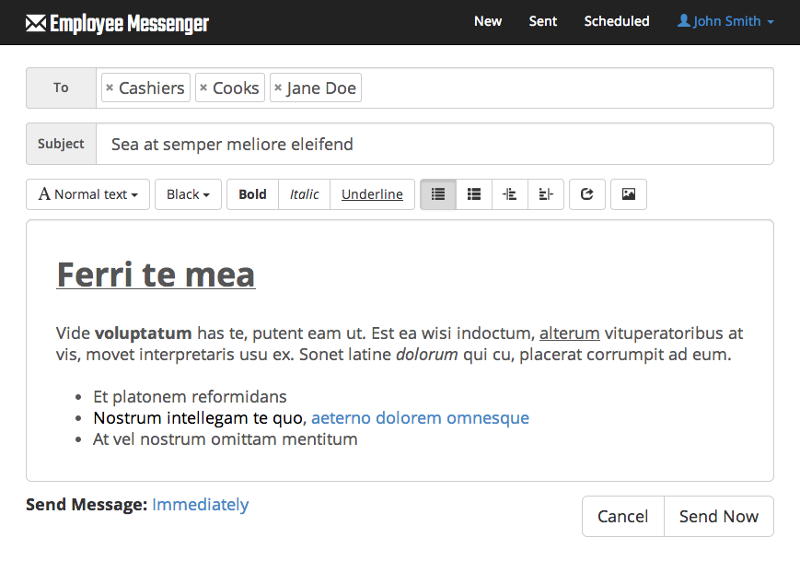Viewport: 800px width, 561px height.
Task: Click the Subject field label
Action: point(61,144)
